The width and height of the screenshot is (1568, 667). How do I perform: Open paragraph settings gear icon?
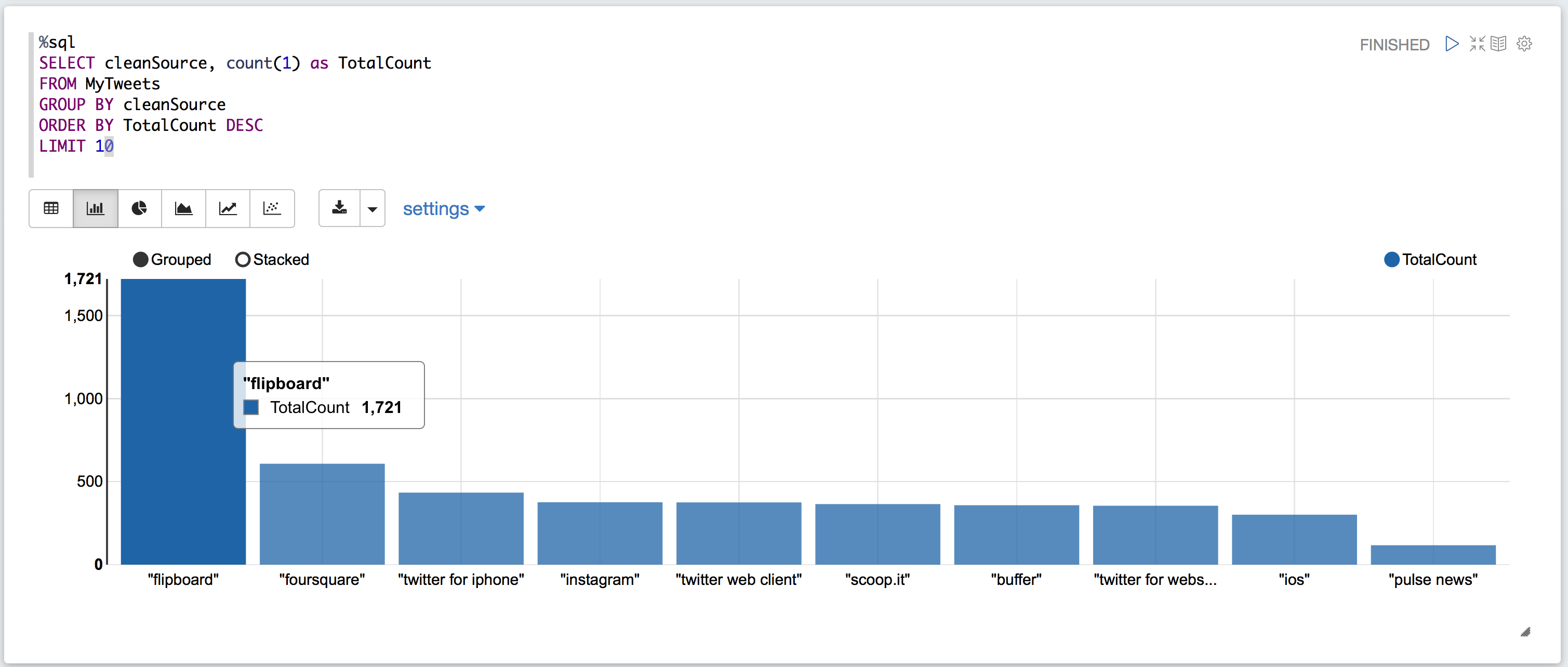pyautogui.click(x=1525, y=44)
